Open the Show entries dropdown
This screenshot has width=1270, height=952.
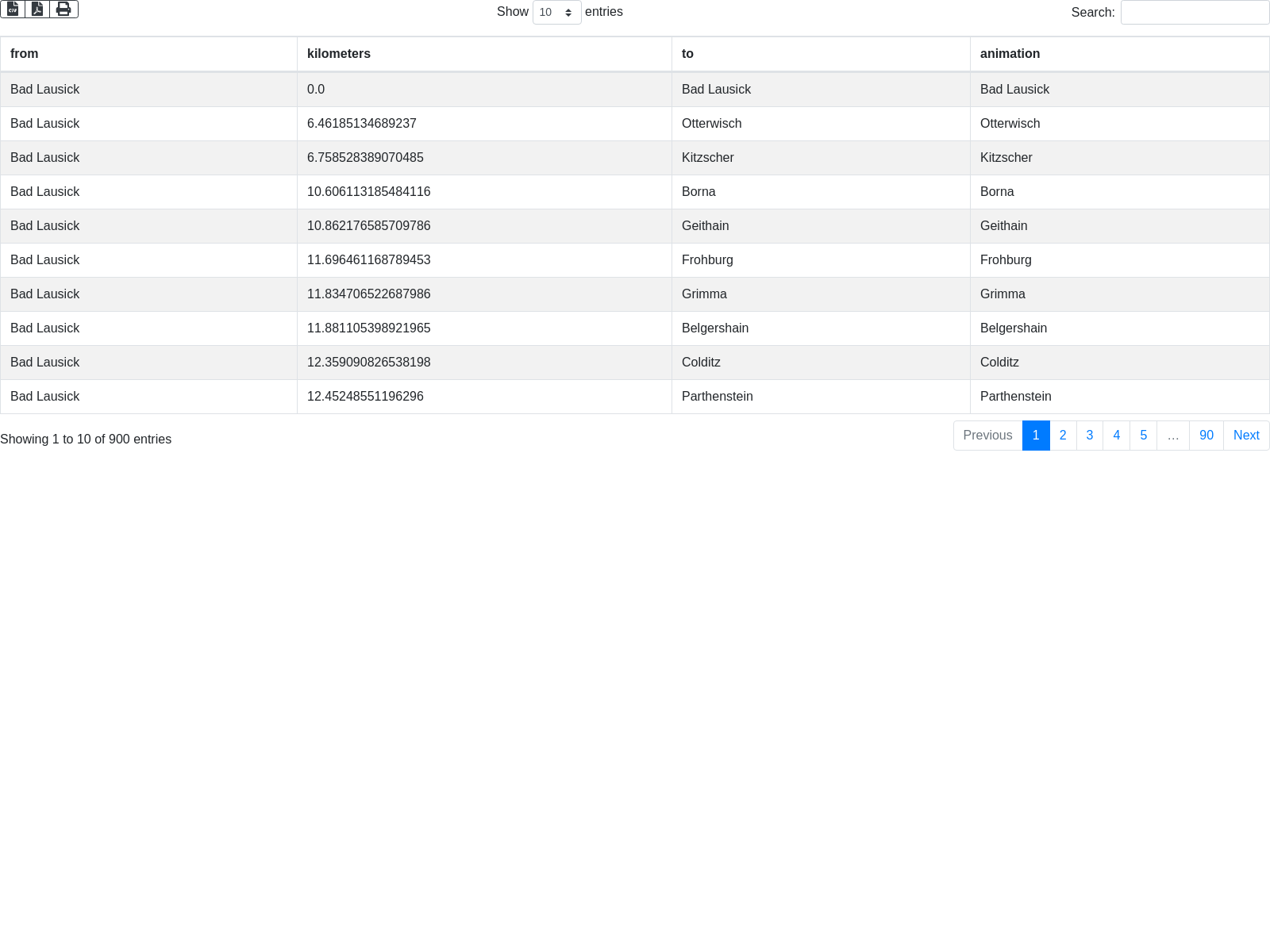tap(556, 13)
